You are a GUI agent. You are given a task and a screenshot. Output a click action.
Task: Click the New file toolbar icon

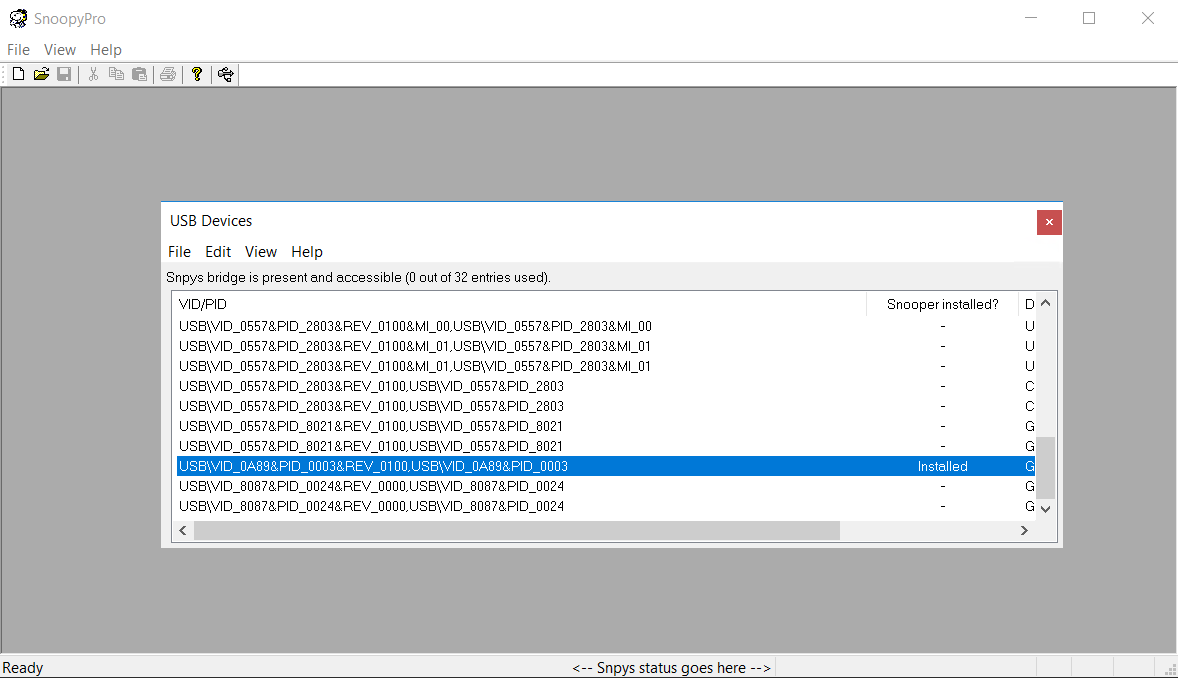click(19, 74)
